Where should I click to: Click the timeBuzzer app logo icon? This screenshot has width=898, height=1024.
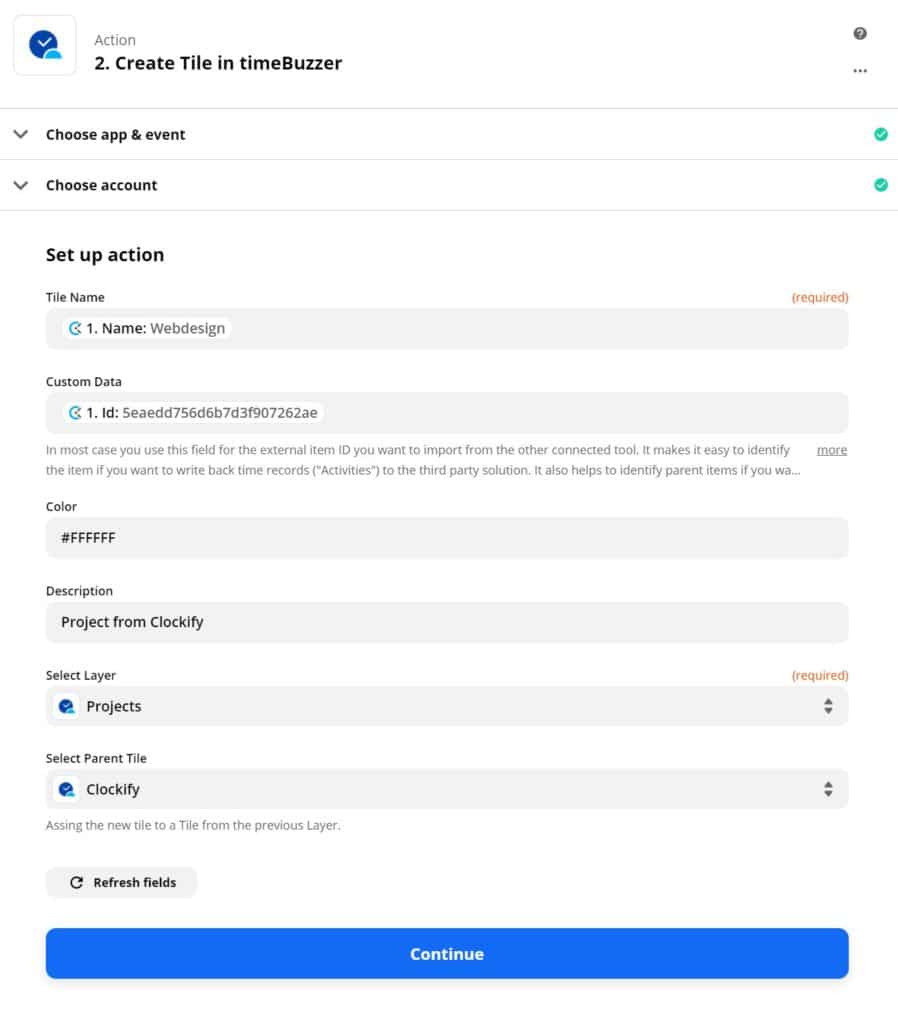click(44, 45)
